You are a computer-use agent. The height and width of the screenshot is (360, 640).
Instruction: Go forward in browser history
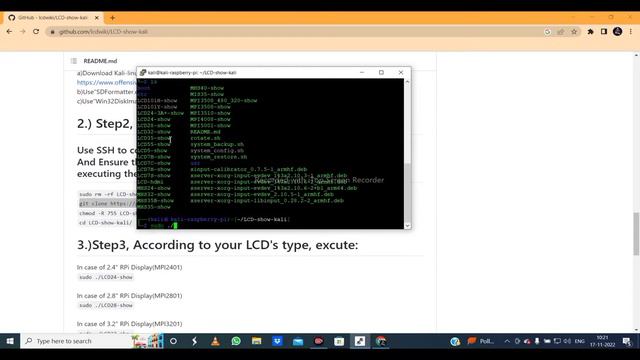(x=22, y=31)
